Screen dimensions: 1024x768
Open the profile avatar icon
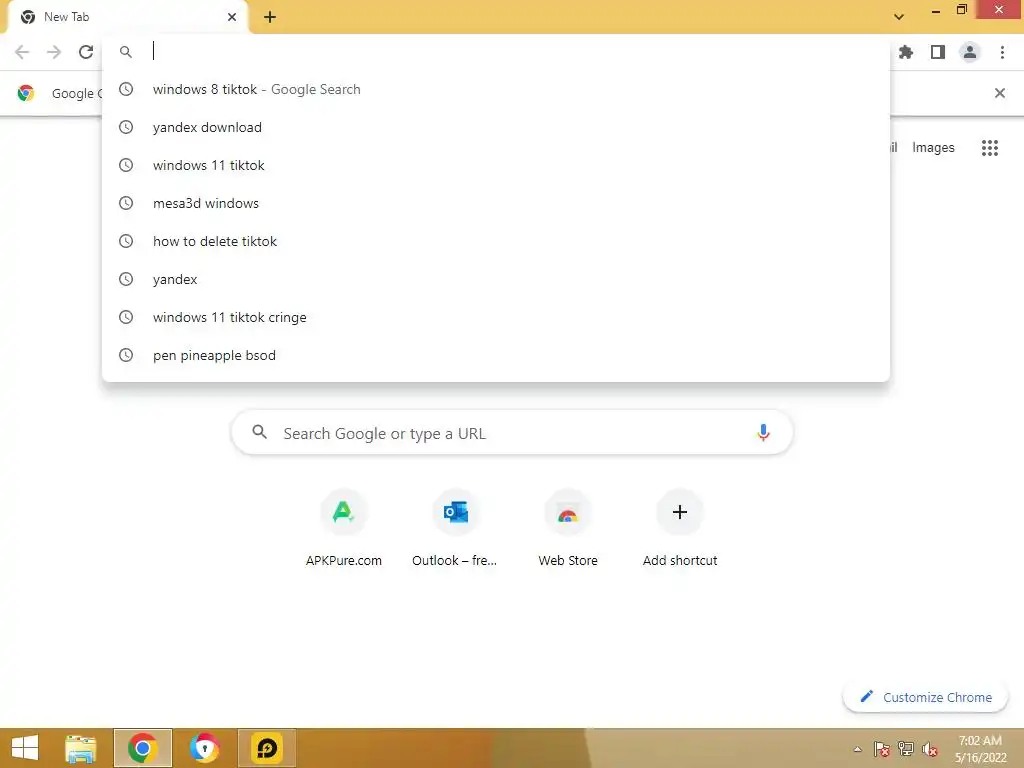click(x=970, y=52)
